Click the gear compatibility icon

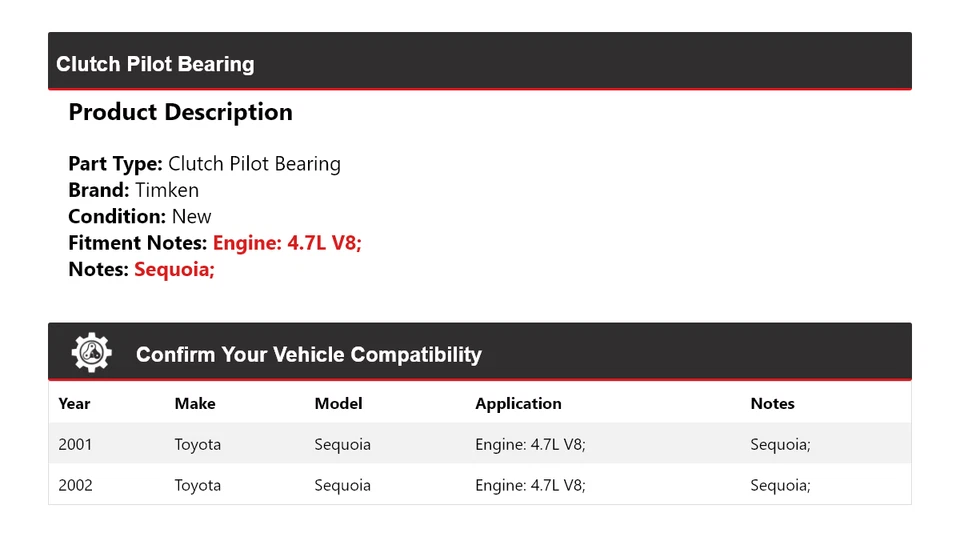tap(91, 353)
